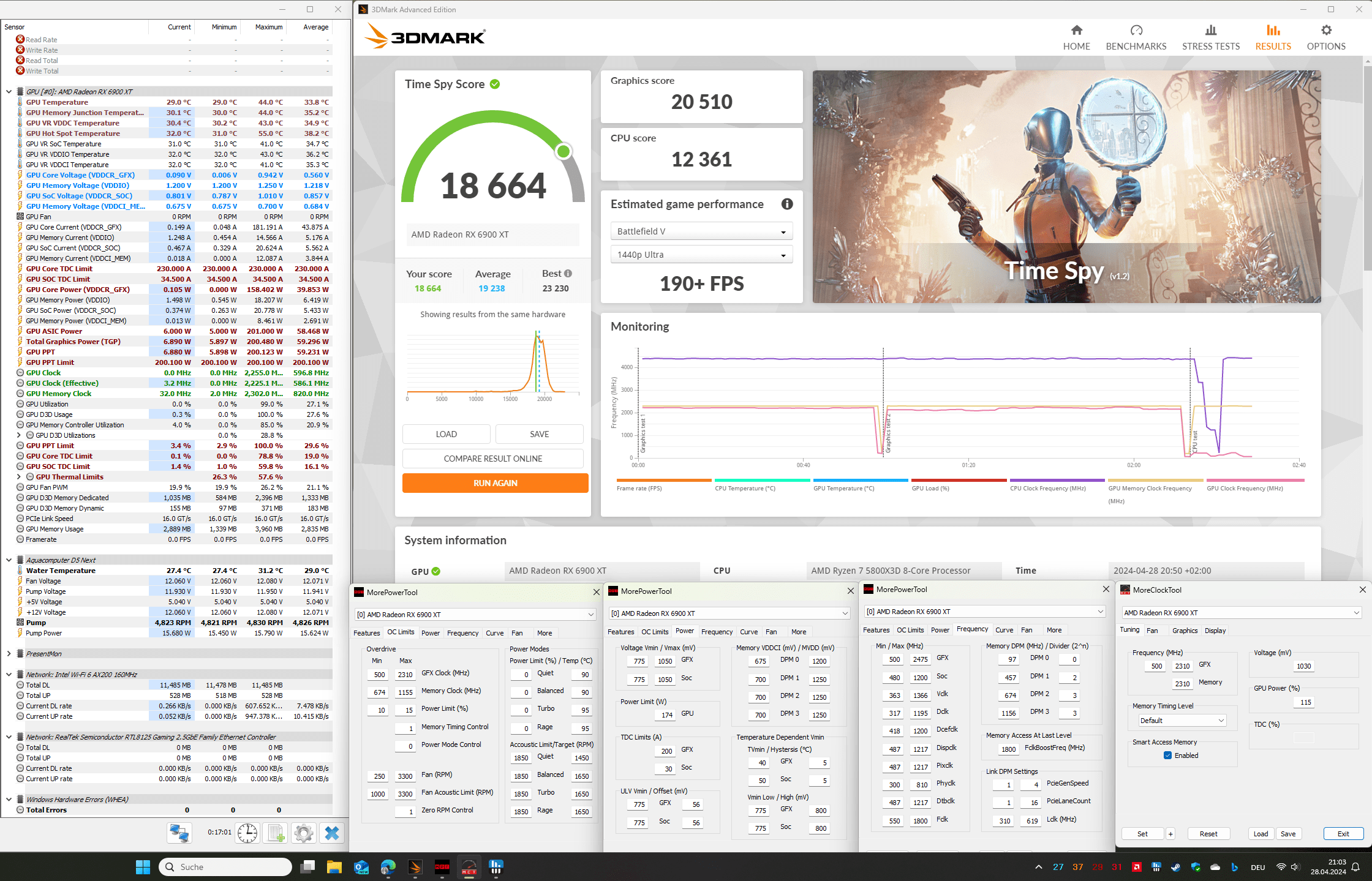The width and height of the screenshot is (1372, 881).
Task: Click GPU Power (%) field showing 115
Action: tap(1305, 702)
